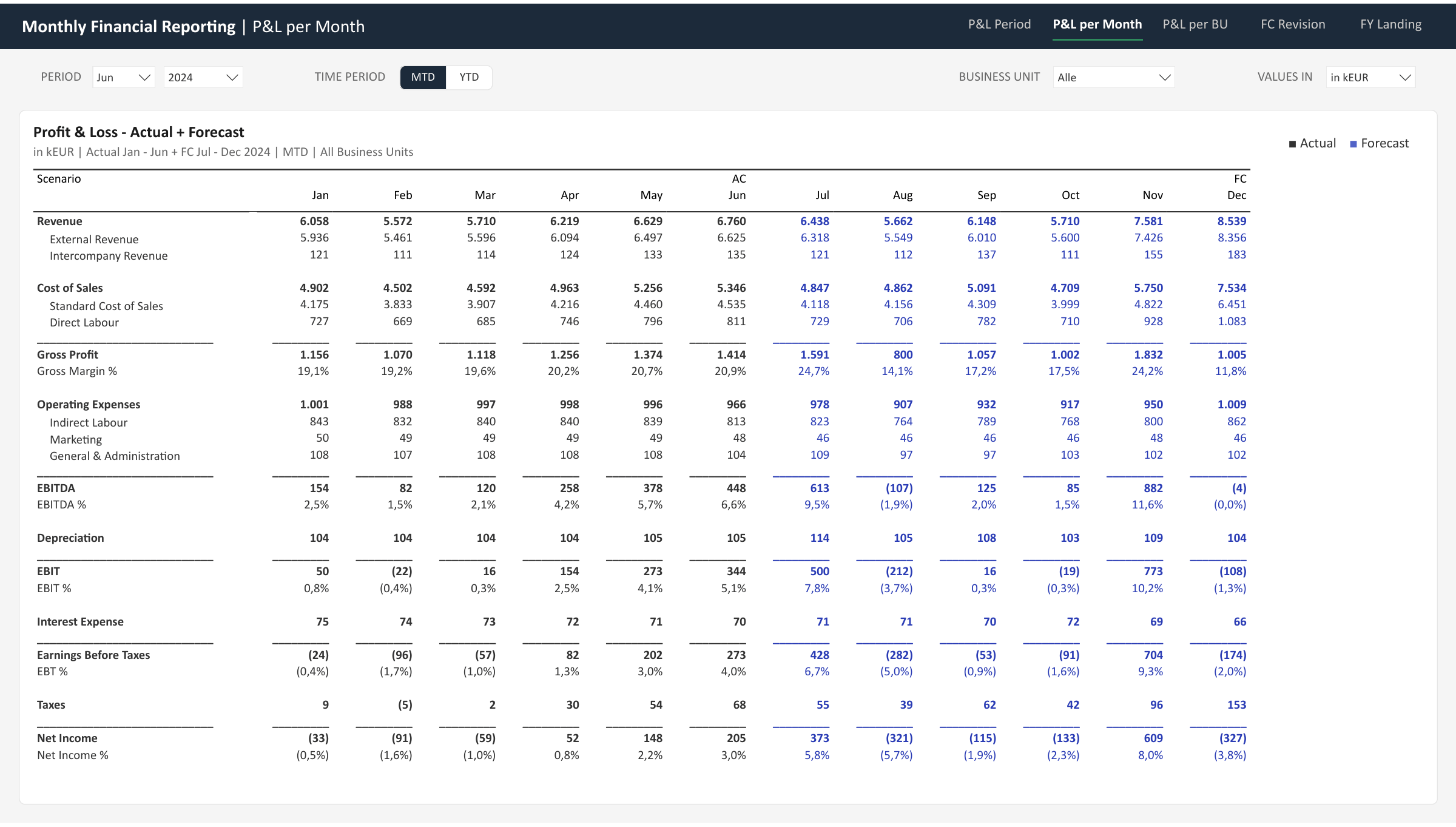Select the active P&L per Month tab
This screenshot has height=827, width=1456.
pyautogui.click(x=1097, y=24)
